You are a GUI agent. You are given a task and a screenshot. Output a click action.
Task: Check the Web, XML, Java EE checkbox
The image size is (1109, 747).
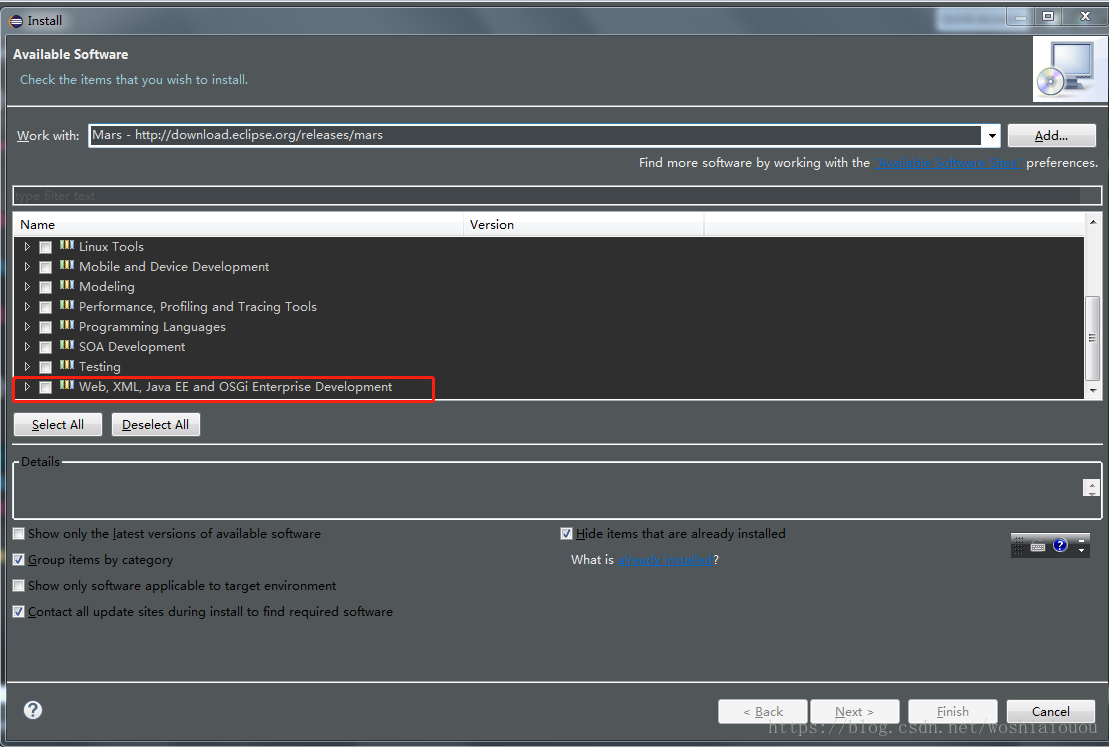click(x=45, y=387)
